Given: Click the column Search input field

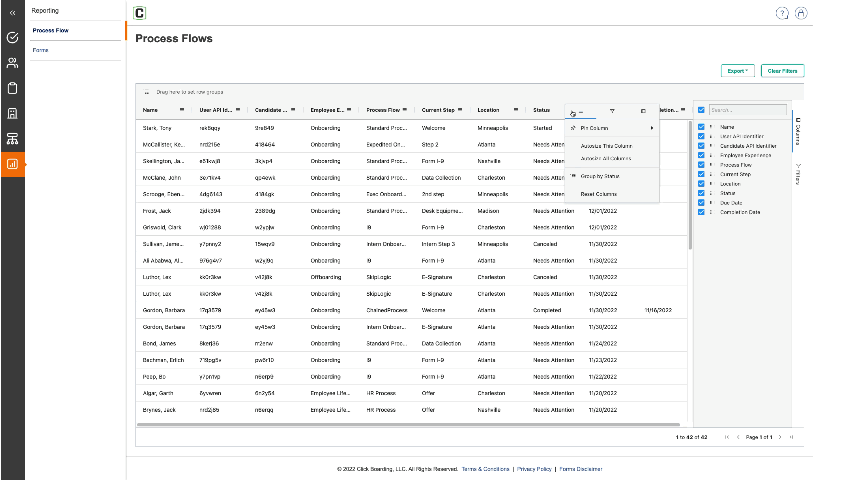Looking at the screenshot, I should coord(747,109).
